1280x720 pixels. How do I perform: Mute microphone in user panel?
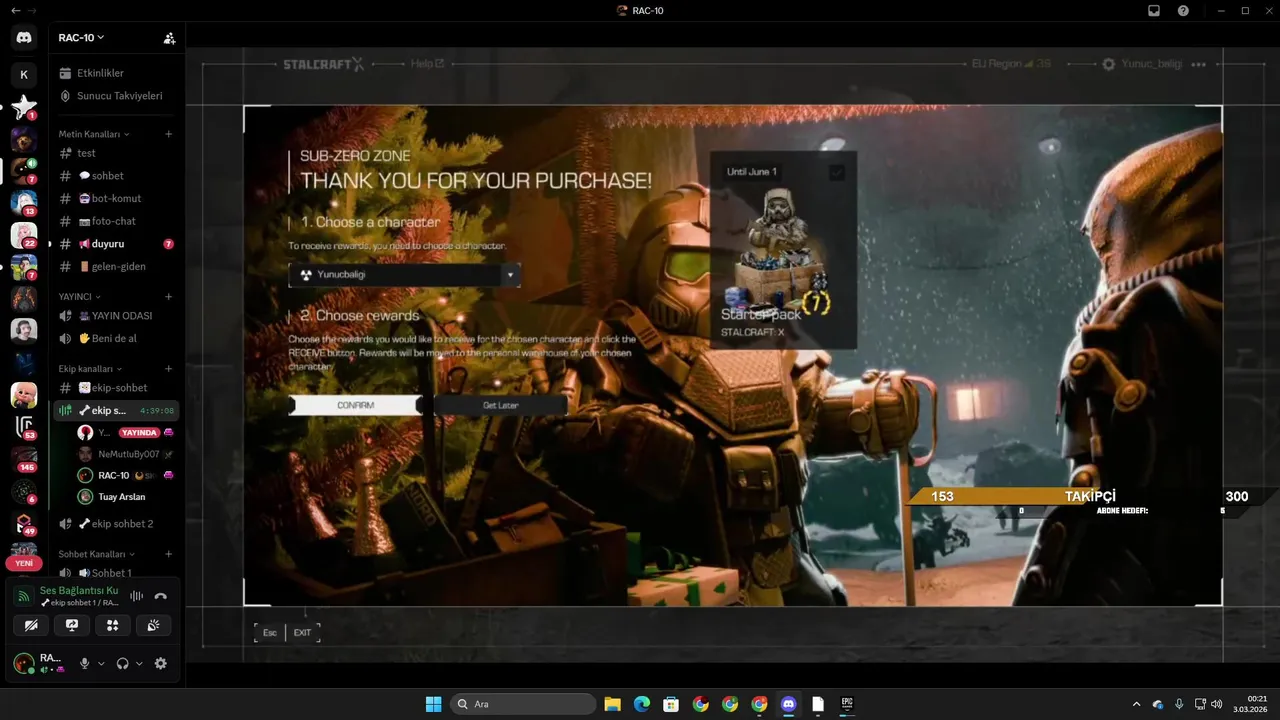85,663
